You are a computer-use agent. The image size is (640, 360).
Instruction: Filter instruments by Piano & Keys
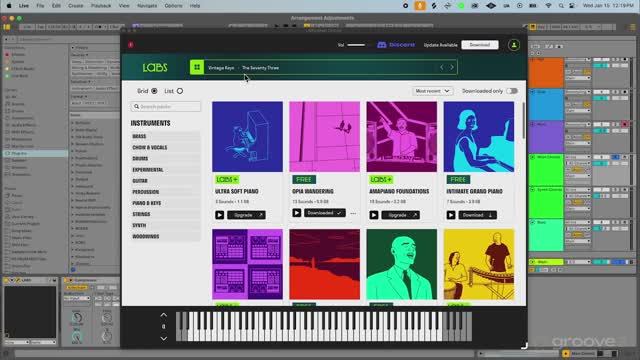[x=165, y=203]
